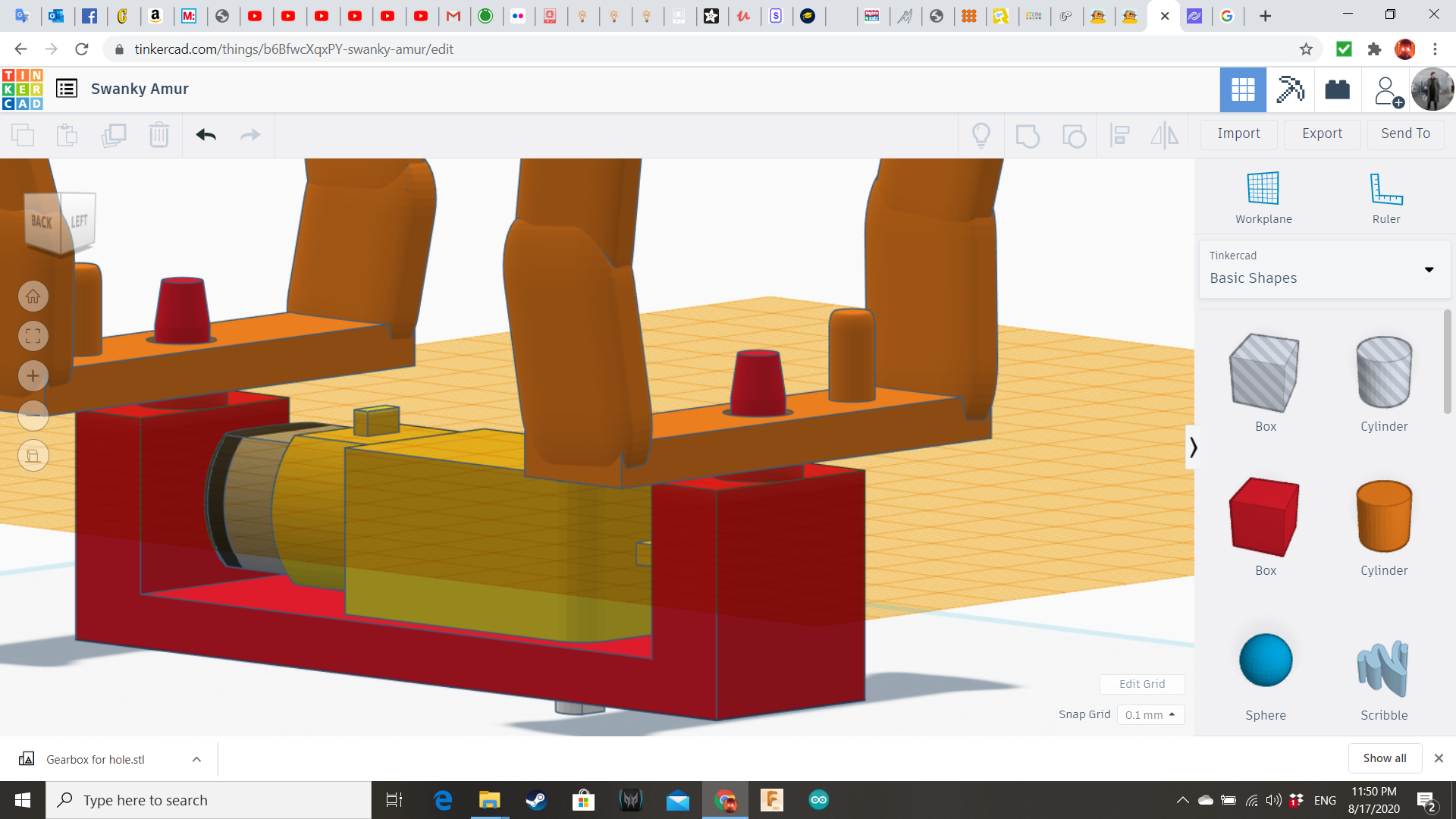This screenshot has height=819, width=1456.
Task: Click the Delete trash icon
Action: (158, 135)
